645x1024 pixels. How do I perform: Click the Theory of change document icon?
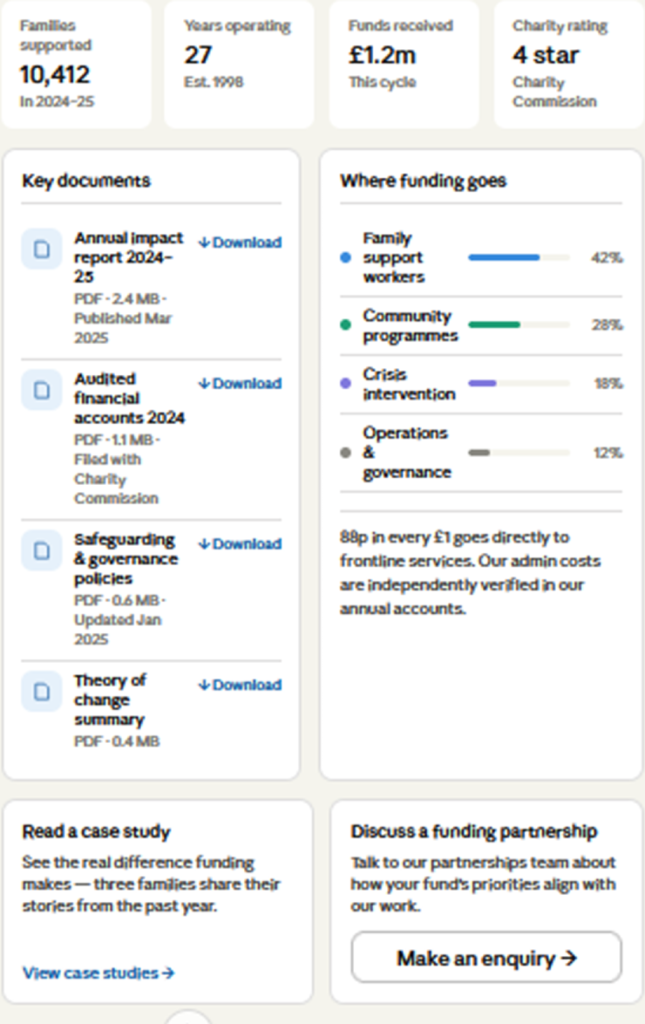[x=41, y=692]
